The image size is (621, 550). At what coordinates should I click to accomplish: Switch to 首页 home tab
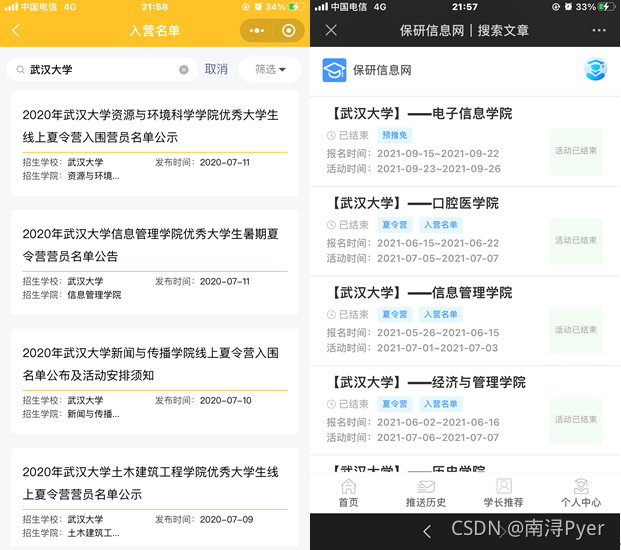click(x=348, y=493)
